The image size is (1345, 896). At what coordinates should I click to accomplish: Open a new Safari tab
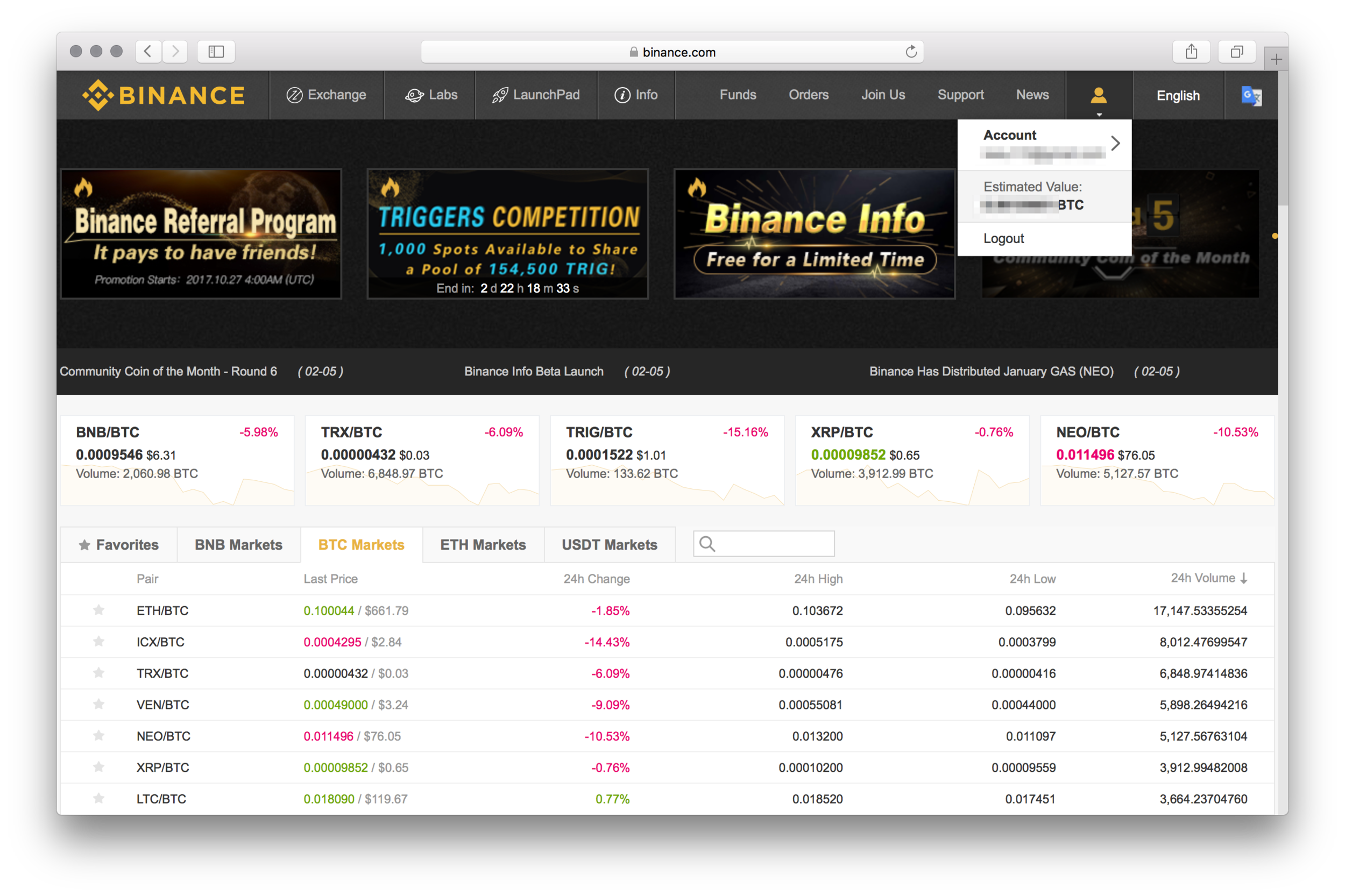pyautogui.click(x=1276, y=59)
